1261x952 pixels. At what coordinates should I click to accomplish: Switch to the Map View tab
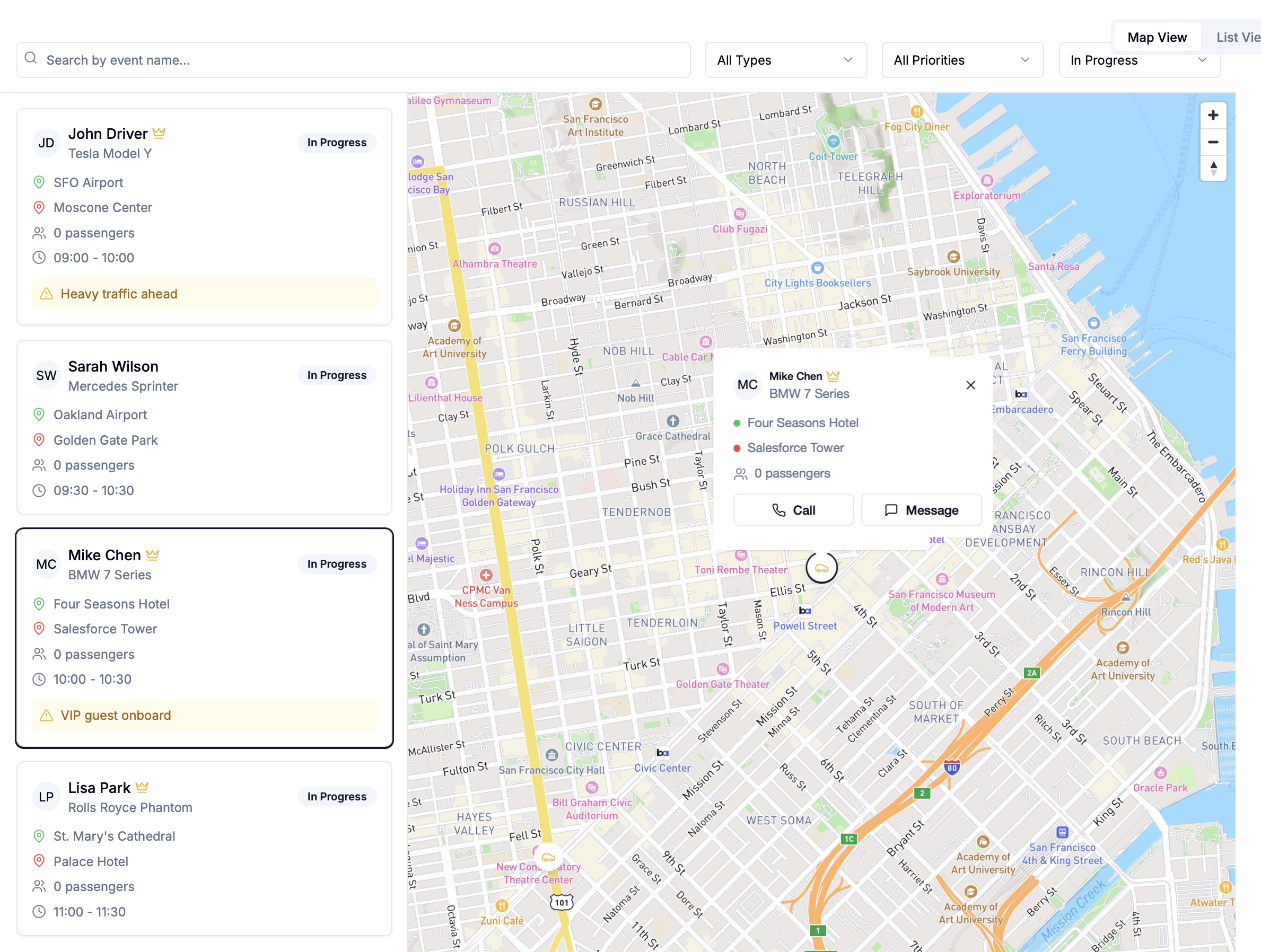click(x=1157, y=38)
